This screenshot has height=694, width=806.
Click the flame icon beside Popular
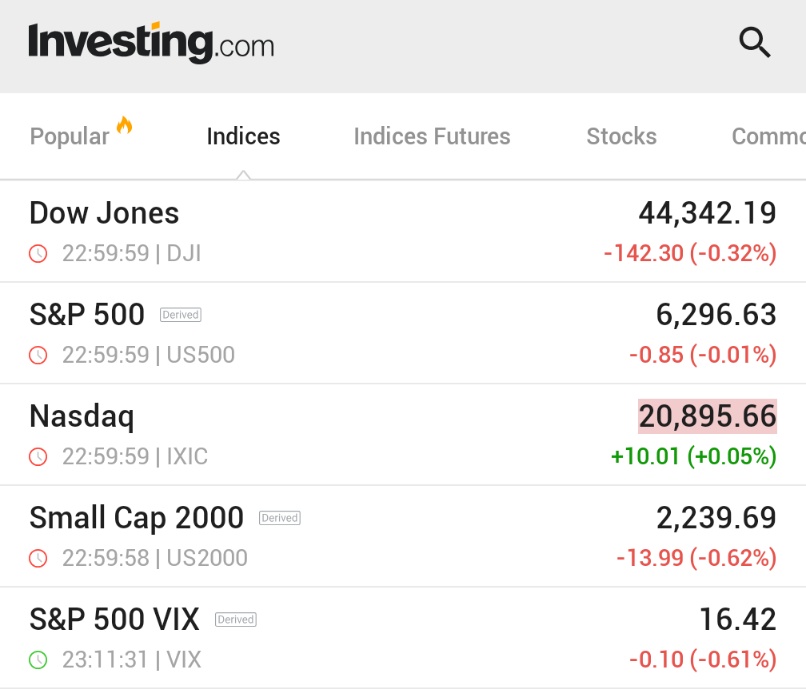(124, 125)
